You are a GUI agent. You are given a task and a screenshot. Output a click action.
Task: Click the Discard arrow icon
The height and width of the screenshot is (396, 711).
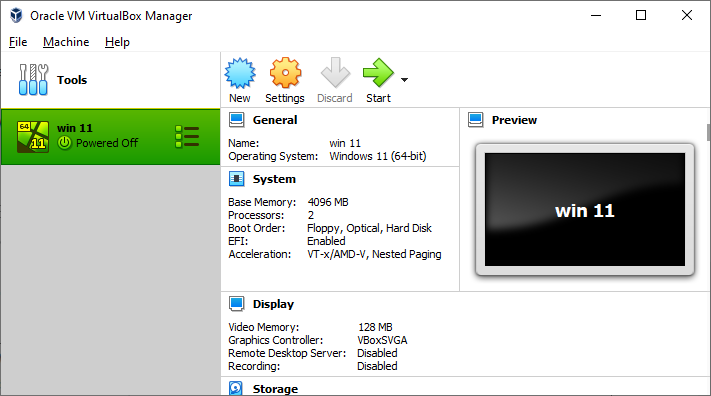point(335,73)
